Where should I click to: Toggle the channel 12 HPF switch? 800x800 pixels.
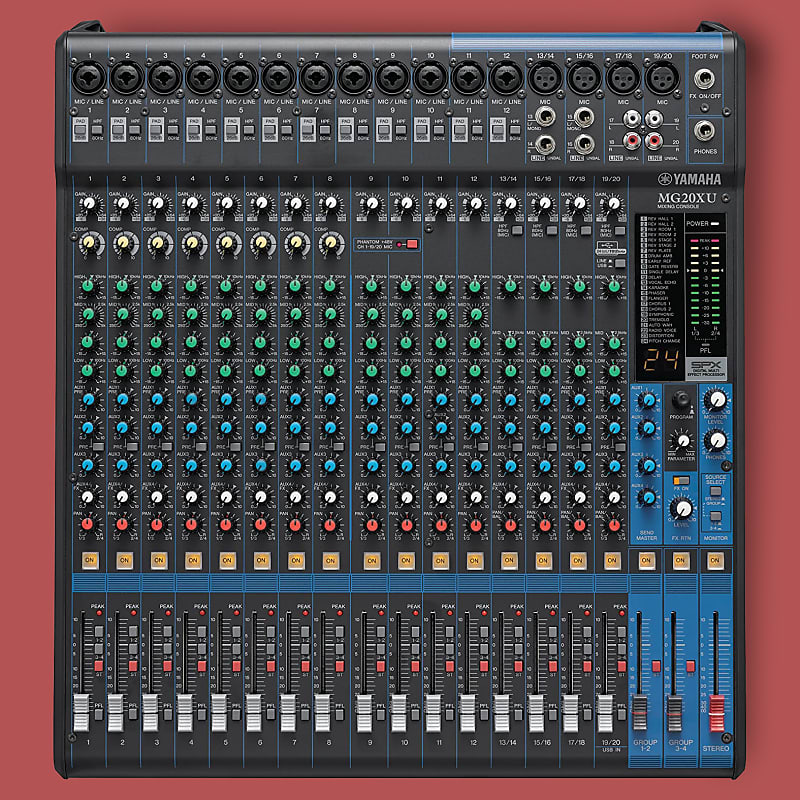(x=514, y=129)
